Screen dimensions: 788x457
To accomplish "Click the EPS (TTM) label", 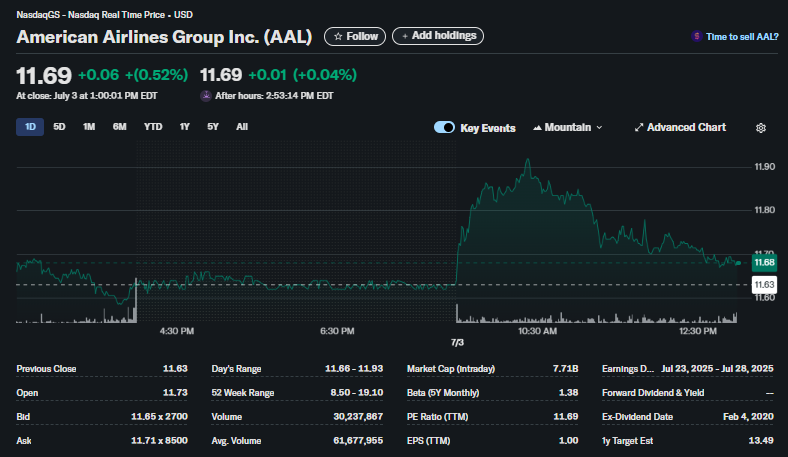I will click(x=428, y=440).
